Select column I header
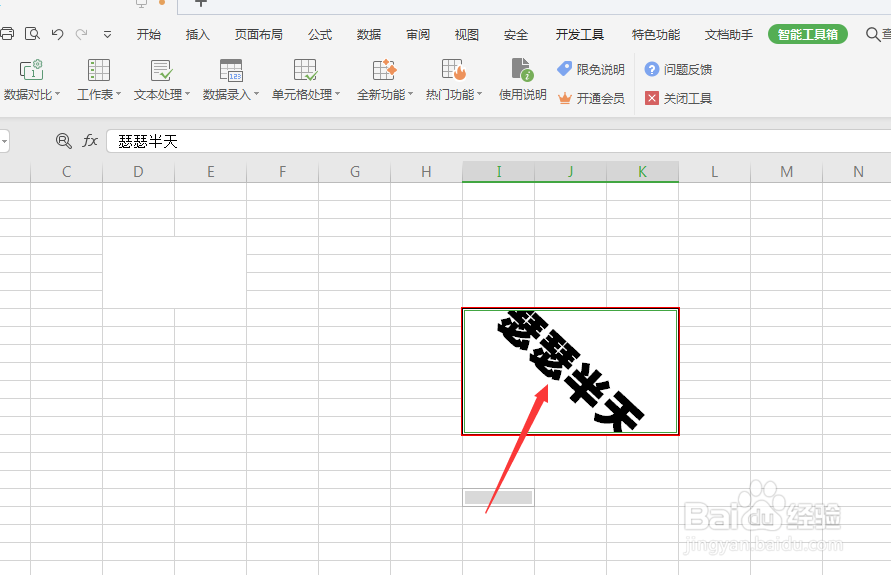 click(498, 172)
